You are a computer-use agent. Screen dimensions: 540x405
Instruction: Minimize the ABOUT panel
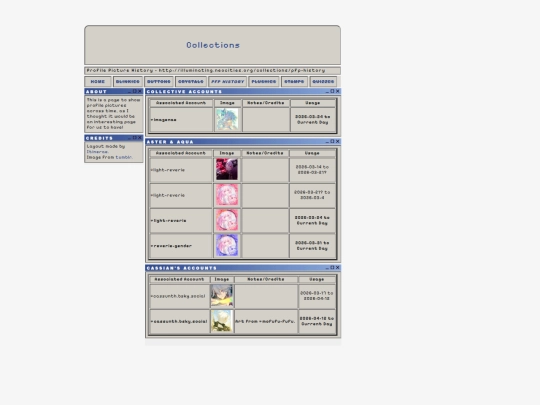130,91
